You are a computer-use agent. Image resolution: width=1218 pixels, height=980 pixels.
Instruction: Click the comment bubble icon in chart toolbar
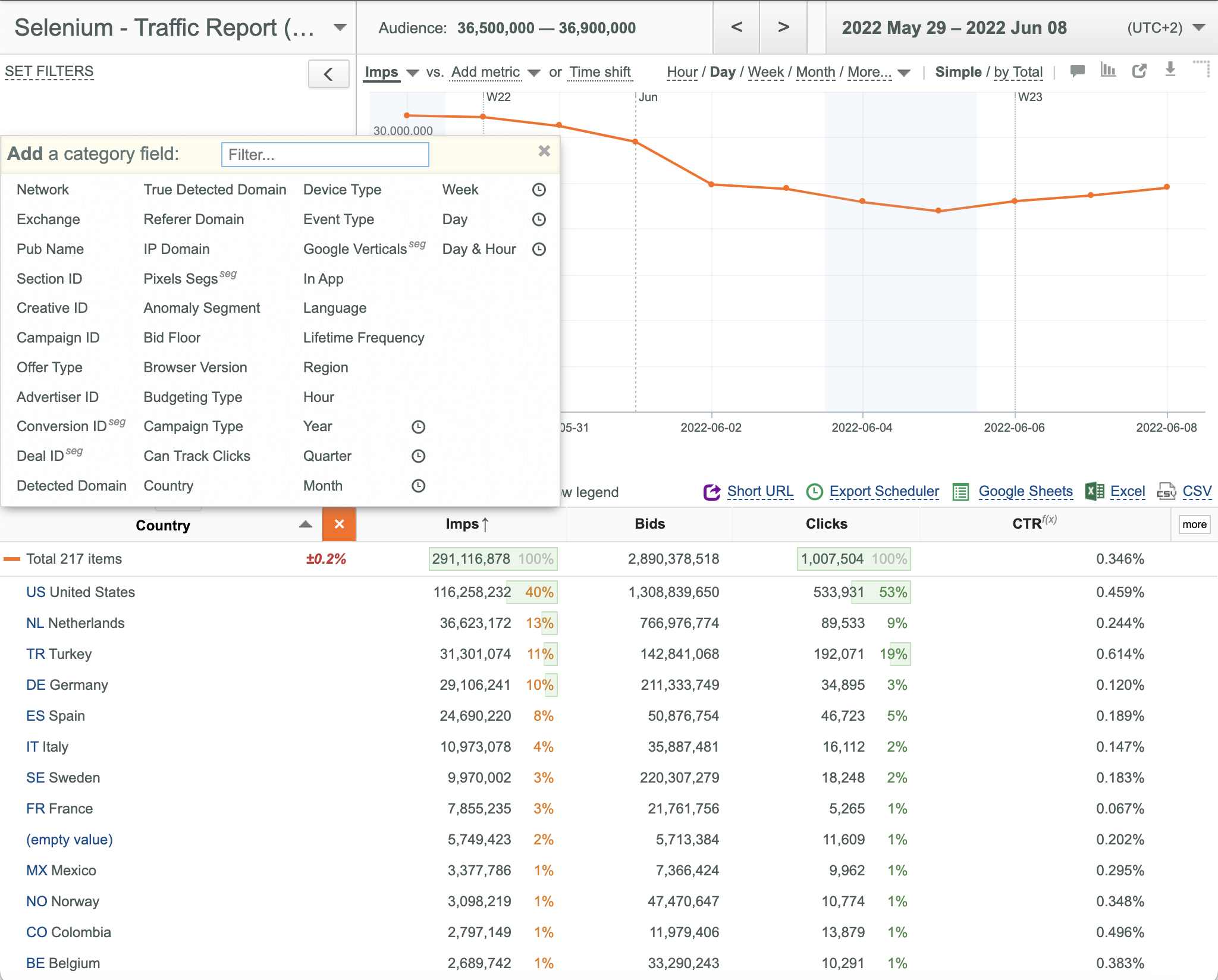(1077, 71)
